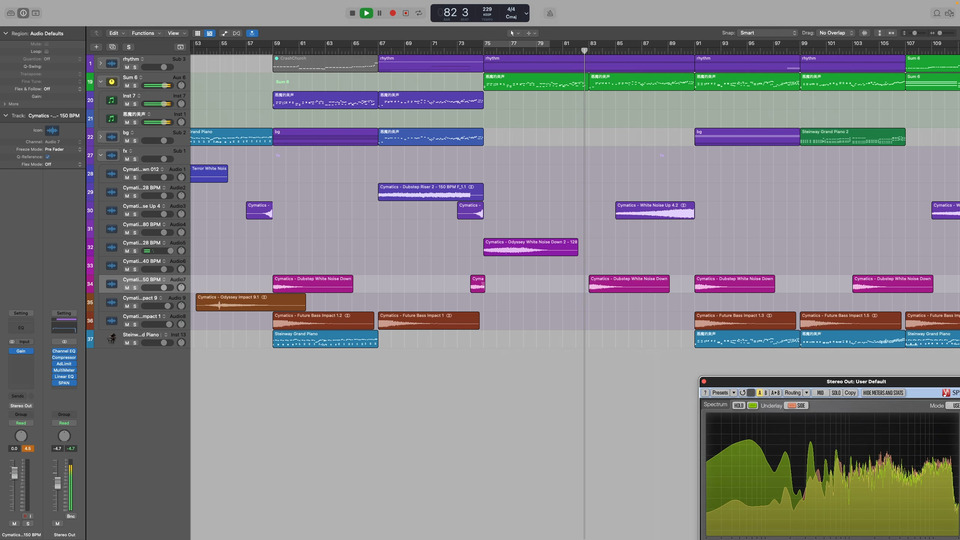The width and height of the screenshot is (960, 540).
Task: Select the Odyssey Impact 9.1 region
Action: (251, 302)
